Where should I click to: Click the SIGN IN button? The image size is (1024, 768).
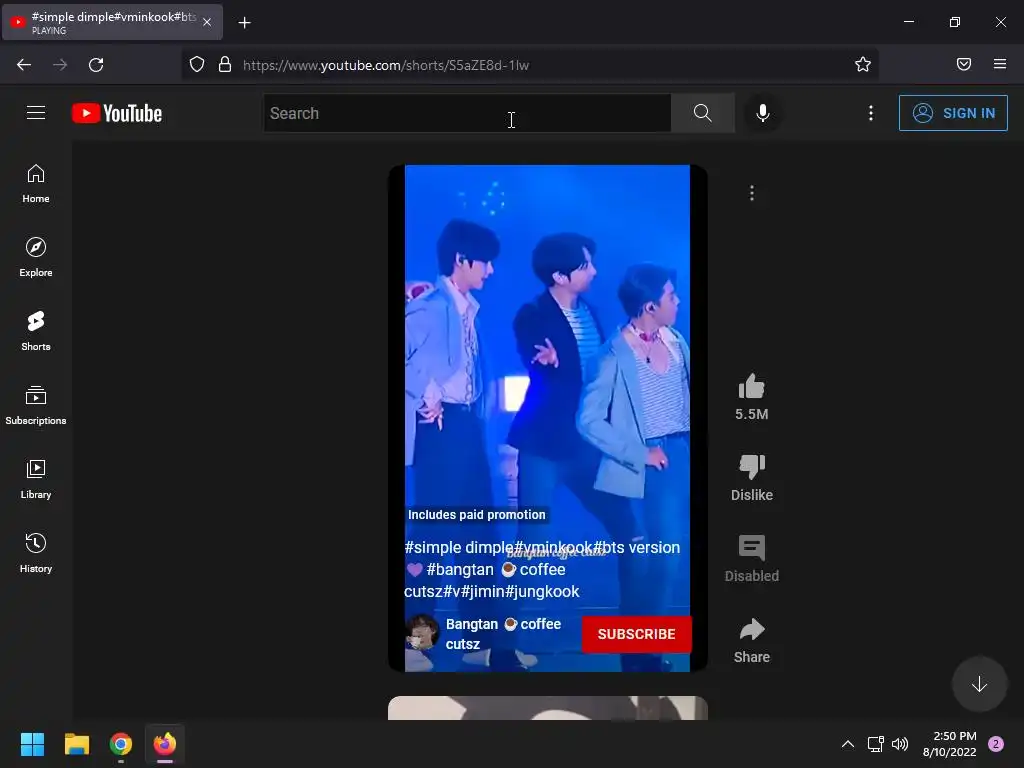click(x=953, y=113)
